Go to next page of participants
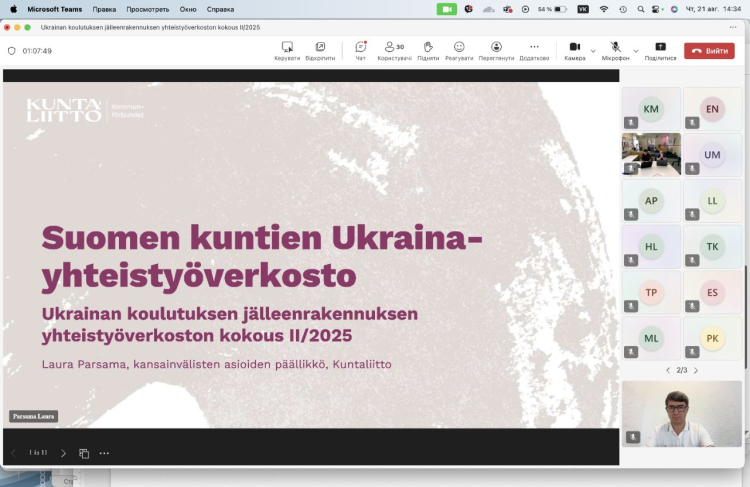 [x=696, y=370]
